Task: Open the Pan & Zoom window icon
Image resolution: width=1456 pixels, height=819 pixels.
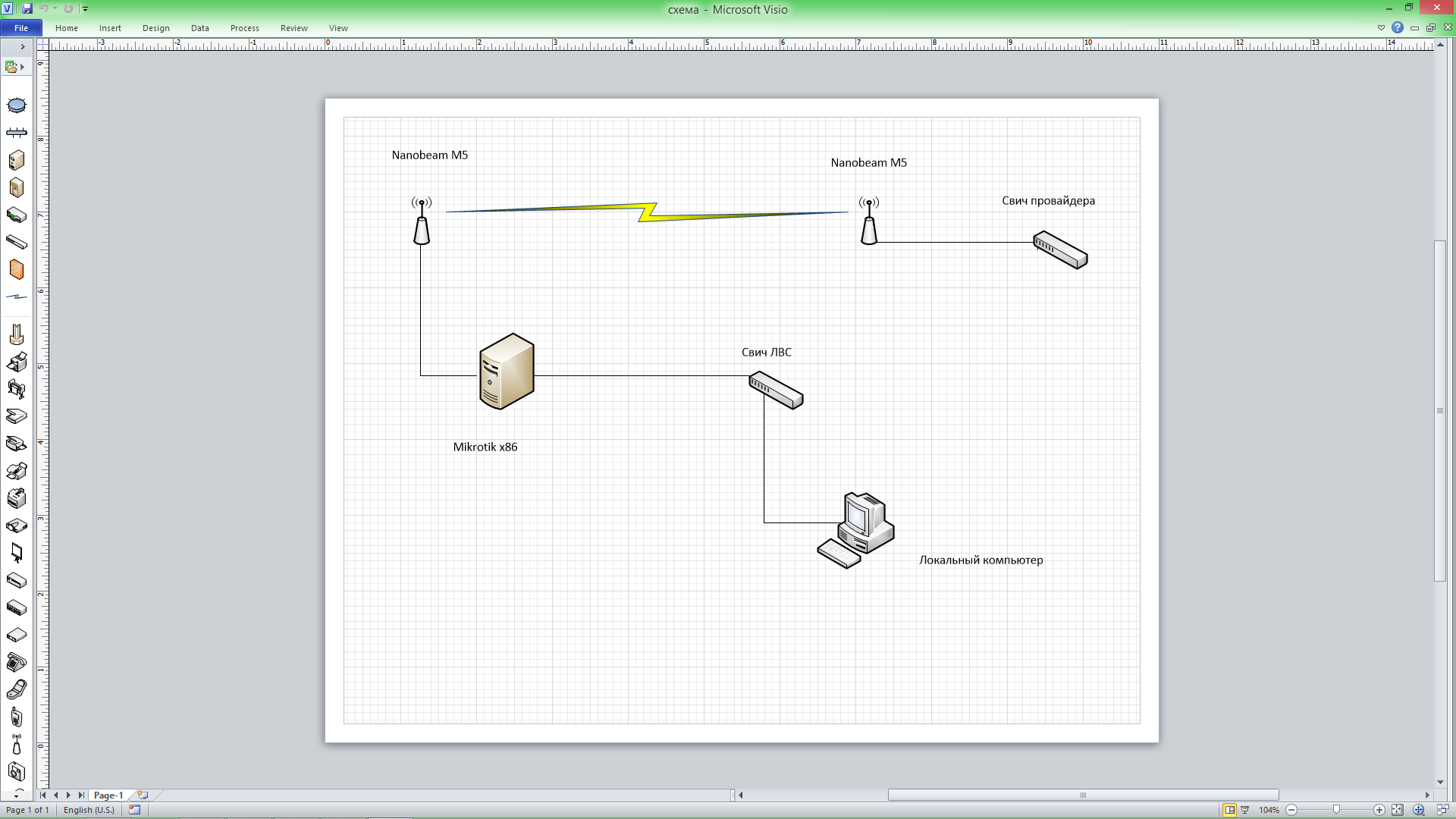Action: (x=1419, y=810)
